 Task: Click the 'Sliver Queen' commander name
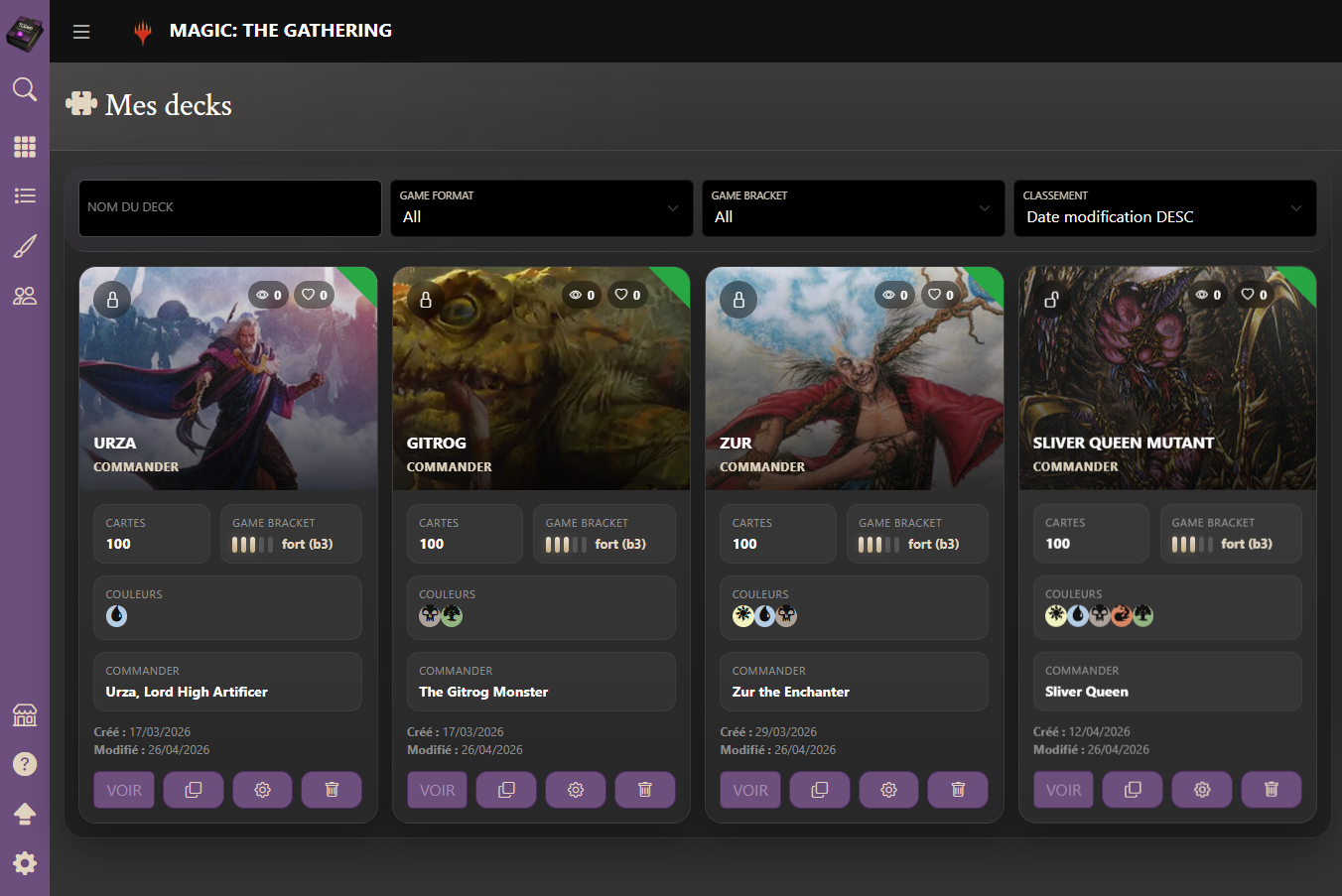[1087, 692]
